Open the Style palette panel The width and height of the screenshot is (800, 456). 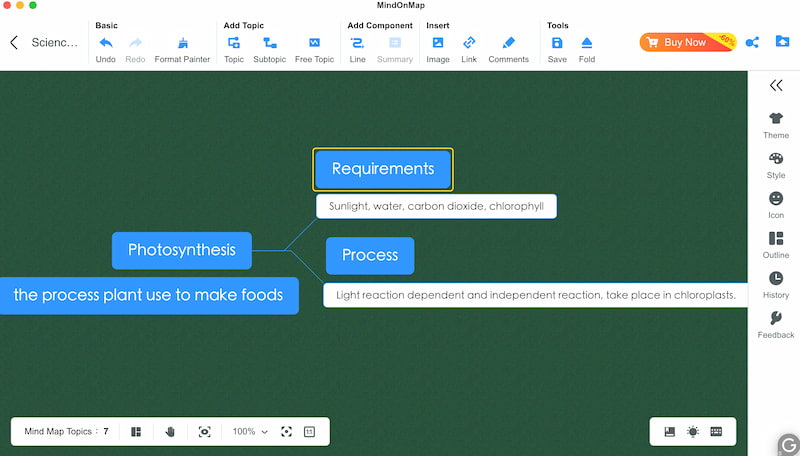tap(776, 165)
